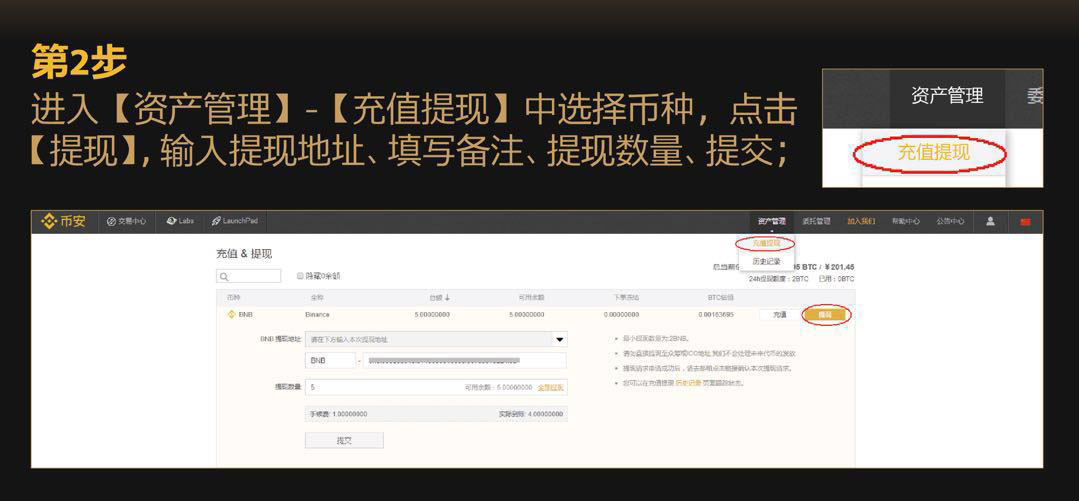Click the blurred withdrawal address field
Screen dimensions: 1079x501
pyautogui.click(x=463, y=361)
